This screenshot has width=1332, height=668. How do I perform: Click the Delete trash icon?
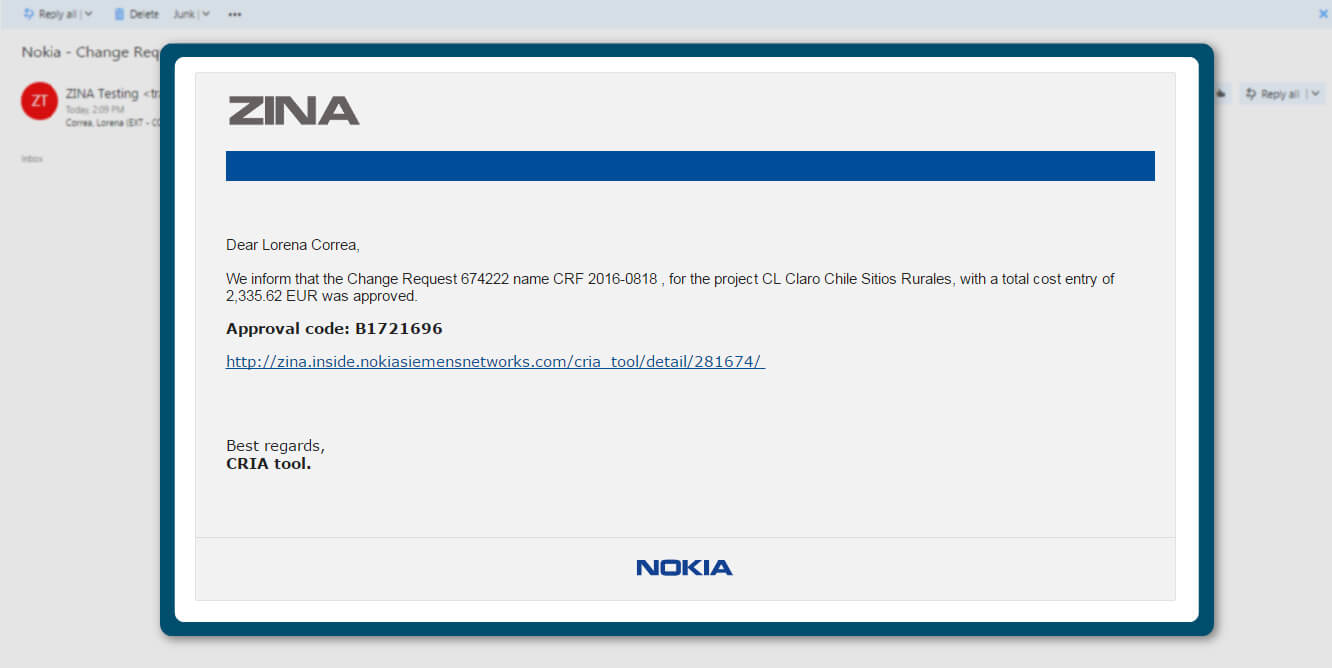120,14
